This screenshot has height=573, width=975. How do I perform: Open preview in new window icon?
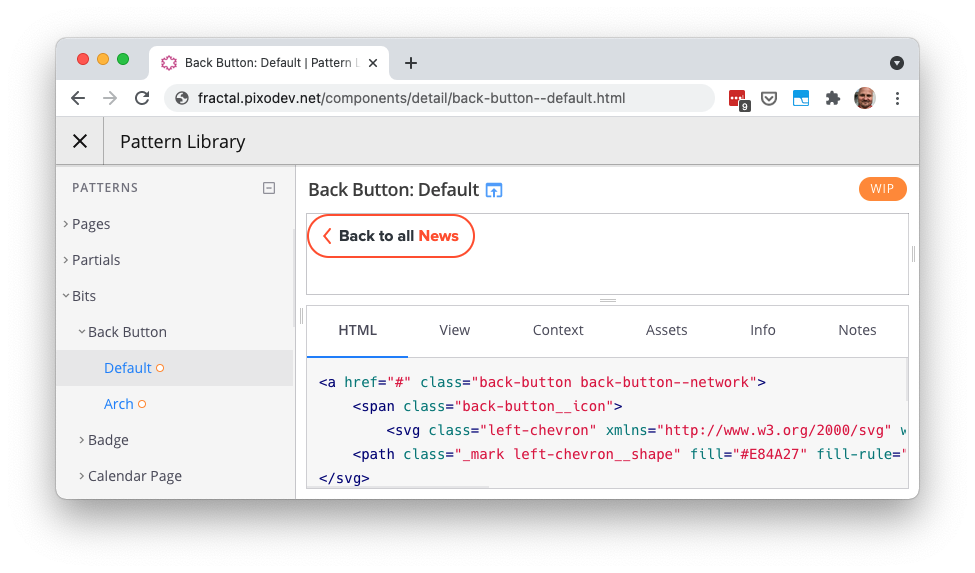pos(494,190)
